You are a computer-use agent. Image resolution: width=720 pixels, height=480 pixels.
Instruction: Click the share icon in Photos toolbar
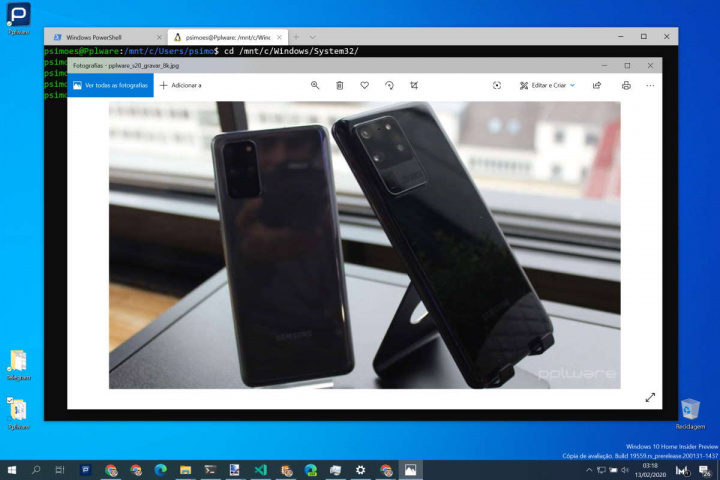pyautogui.click(x=597, y=86)
